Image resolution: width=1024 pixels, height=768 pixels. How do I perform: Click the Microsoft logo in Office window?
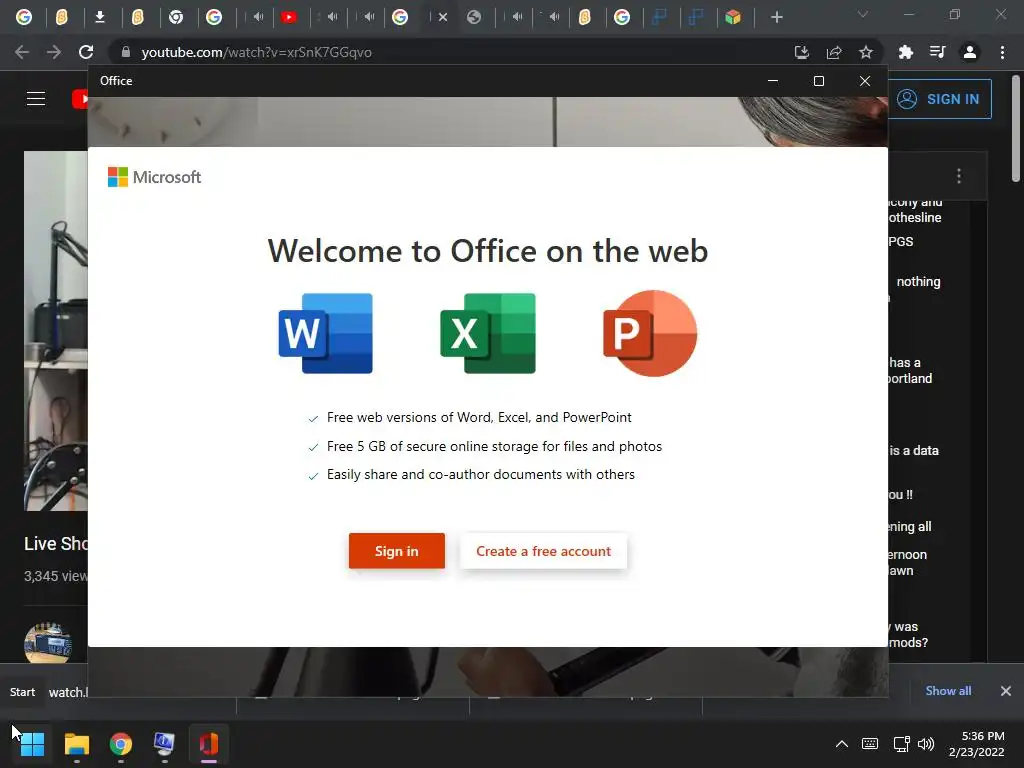click(154, 177)
